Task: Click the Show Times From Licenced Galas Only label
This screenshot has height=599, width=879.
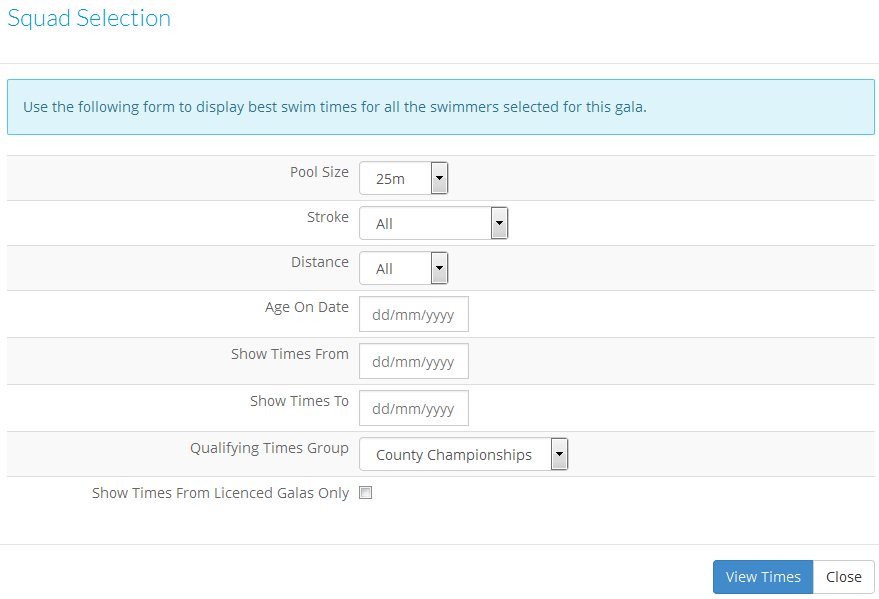Action: coord(220,493)
